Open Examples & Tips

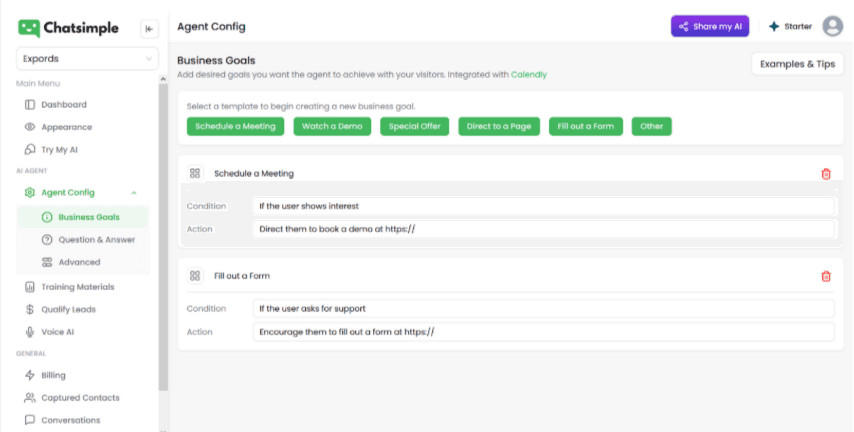pyautogui.click(x=797, y=64)
